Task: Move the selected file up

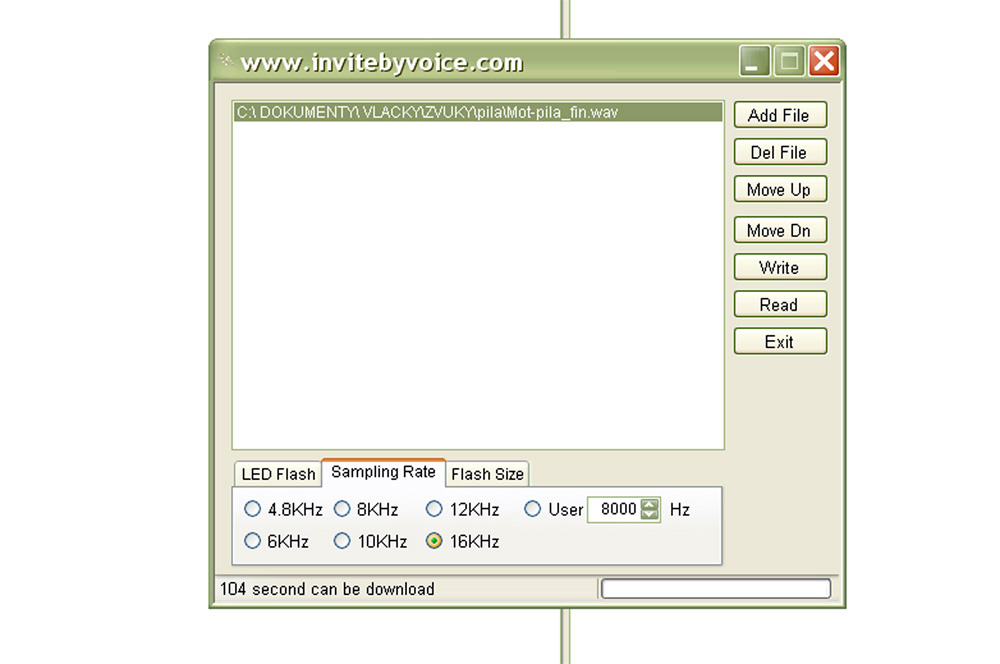Action: 779,189
